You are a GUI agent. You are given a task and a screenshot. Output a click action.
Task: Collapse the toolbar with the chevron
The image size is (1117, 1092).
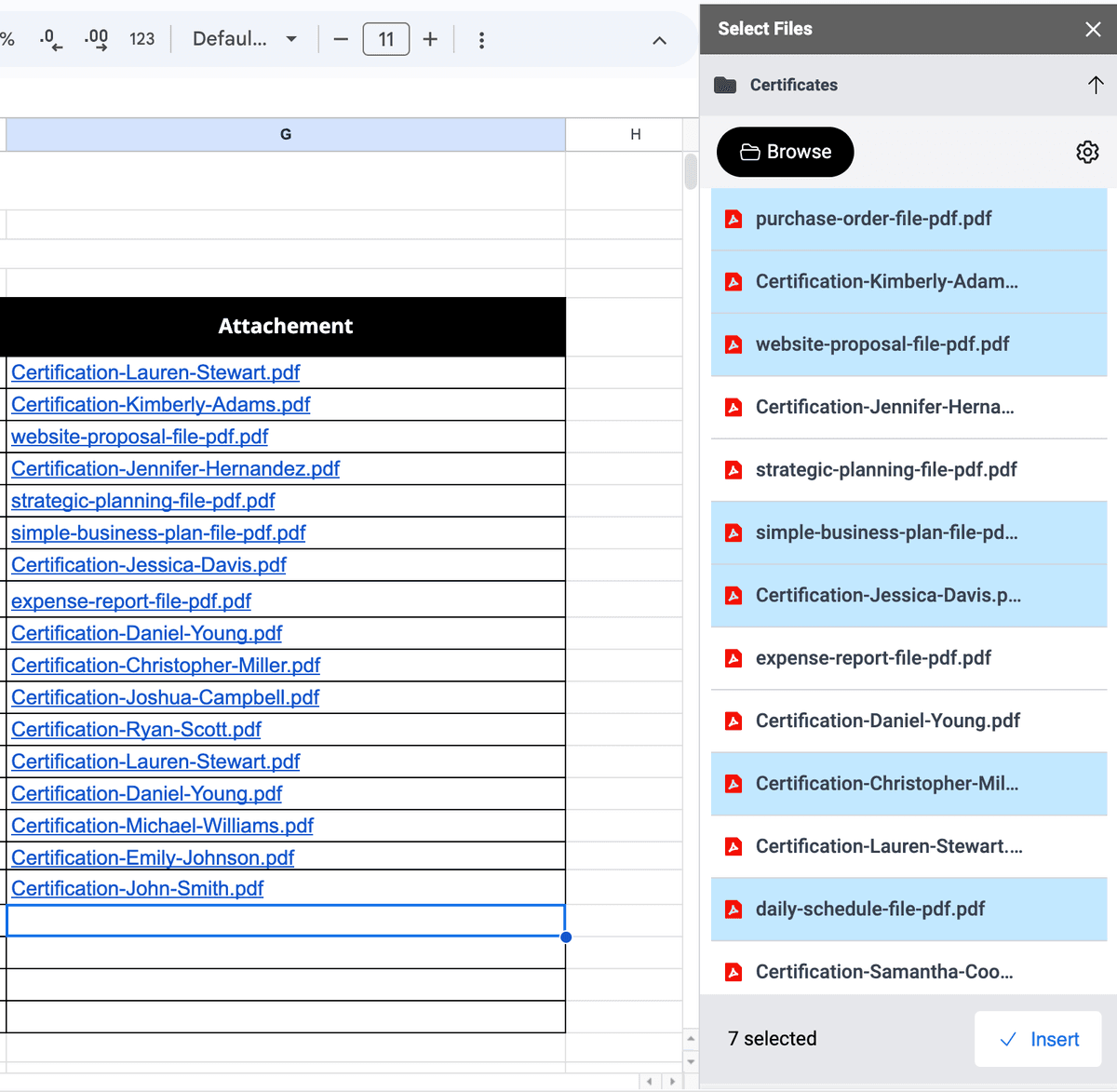[659, 40]
